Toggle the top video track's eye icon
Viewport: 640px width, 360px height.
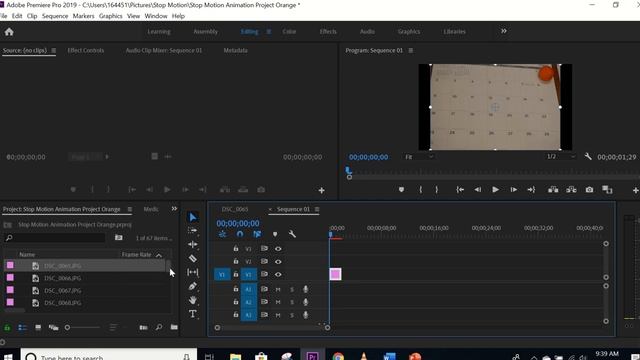click(x=278, y=249)
